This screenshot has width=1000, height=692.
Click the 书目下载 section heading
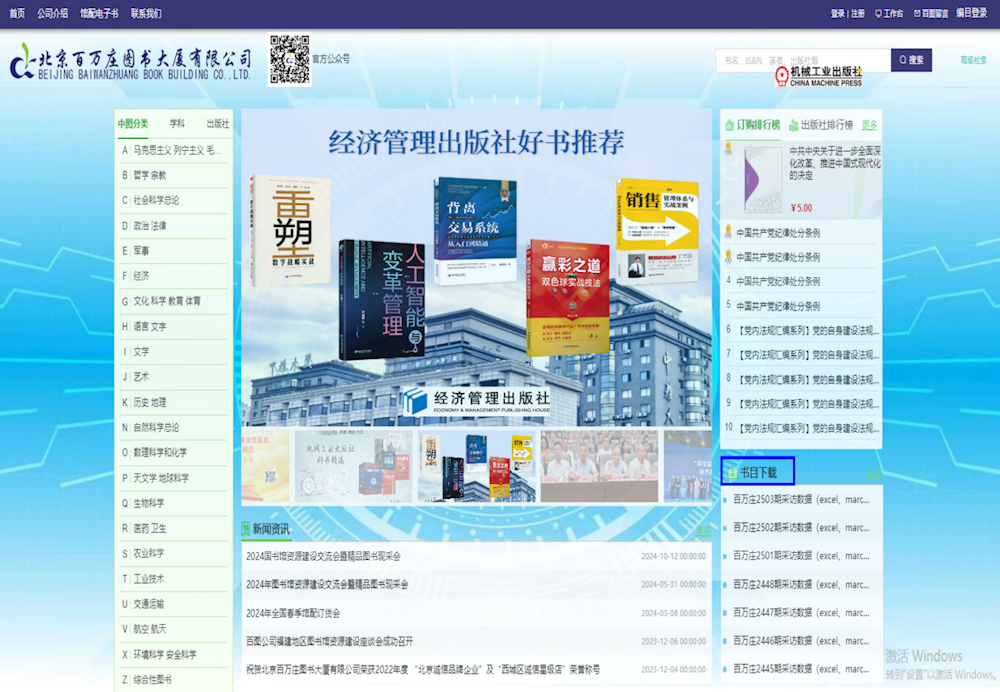(758, 473)
